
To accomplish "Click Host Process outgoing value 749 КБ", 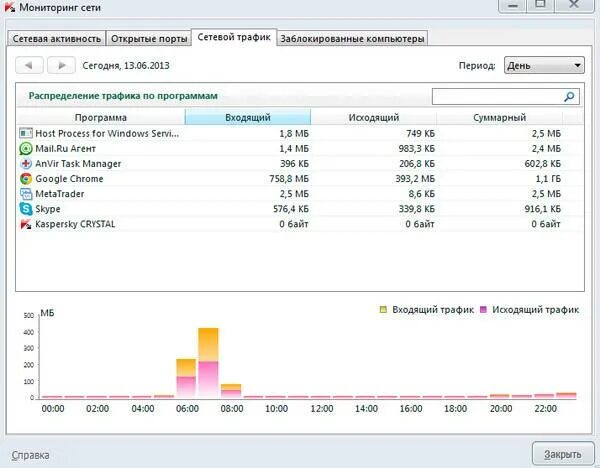I will 421,133.
